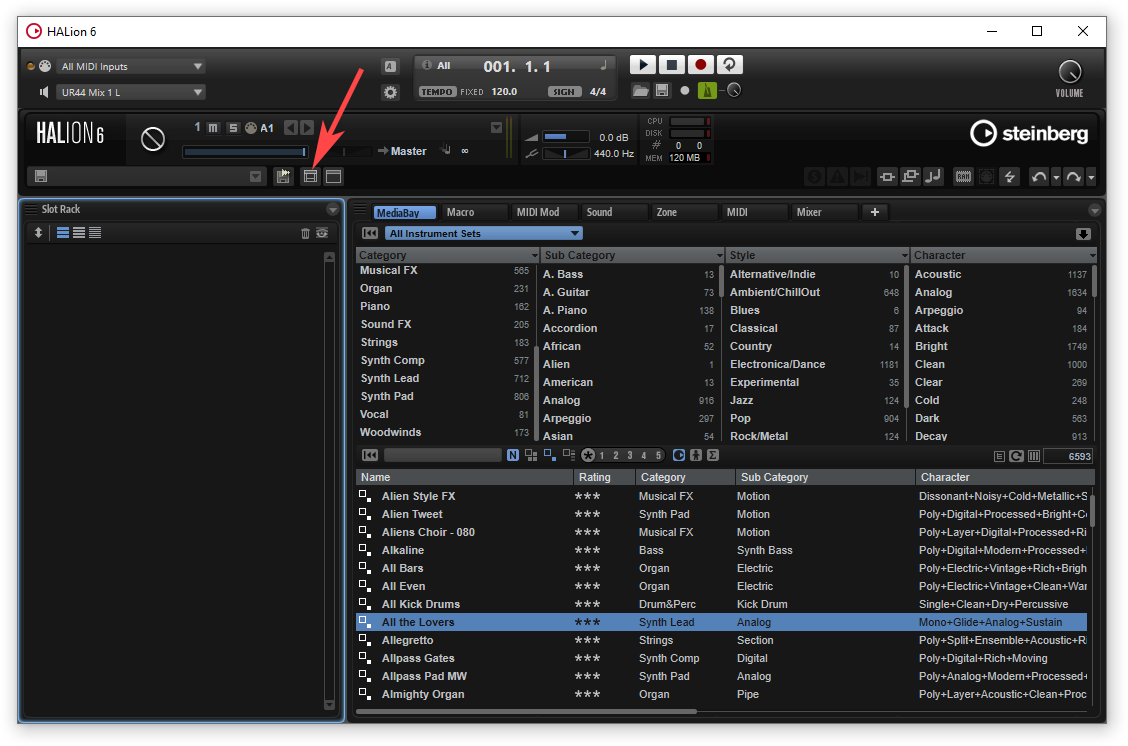Open the Sub Category column header dropdown
The height and width of the screenshot is (746, 1128).
coord(719,255)
